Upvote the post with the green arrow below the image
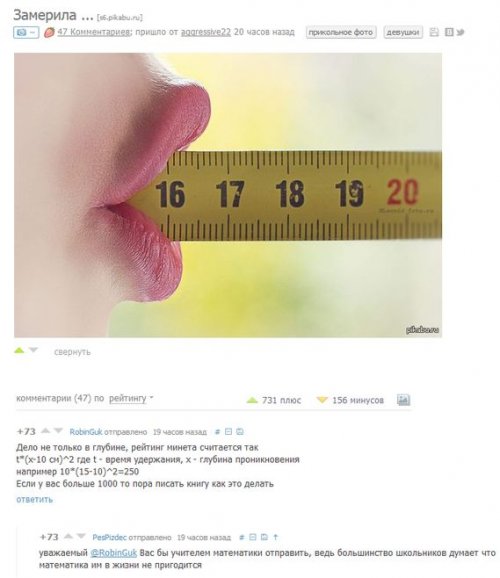 (x=19, y=350)
